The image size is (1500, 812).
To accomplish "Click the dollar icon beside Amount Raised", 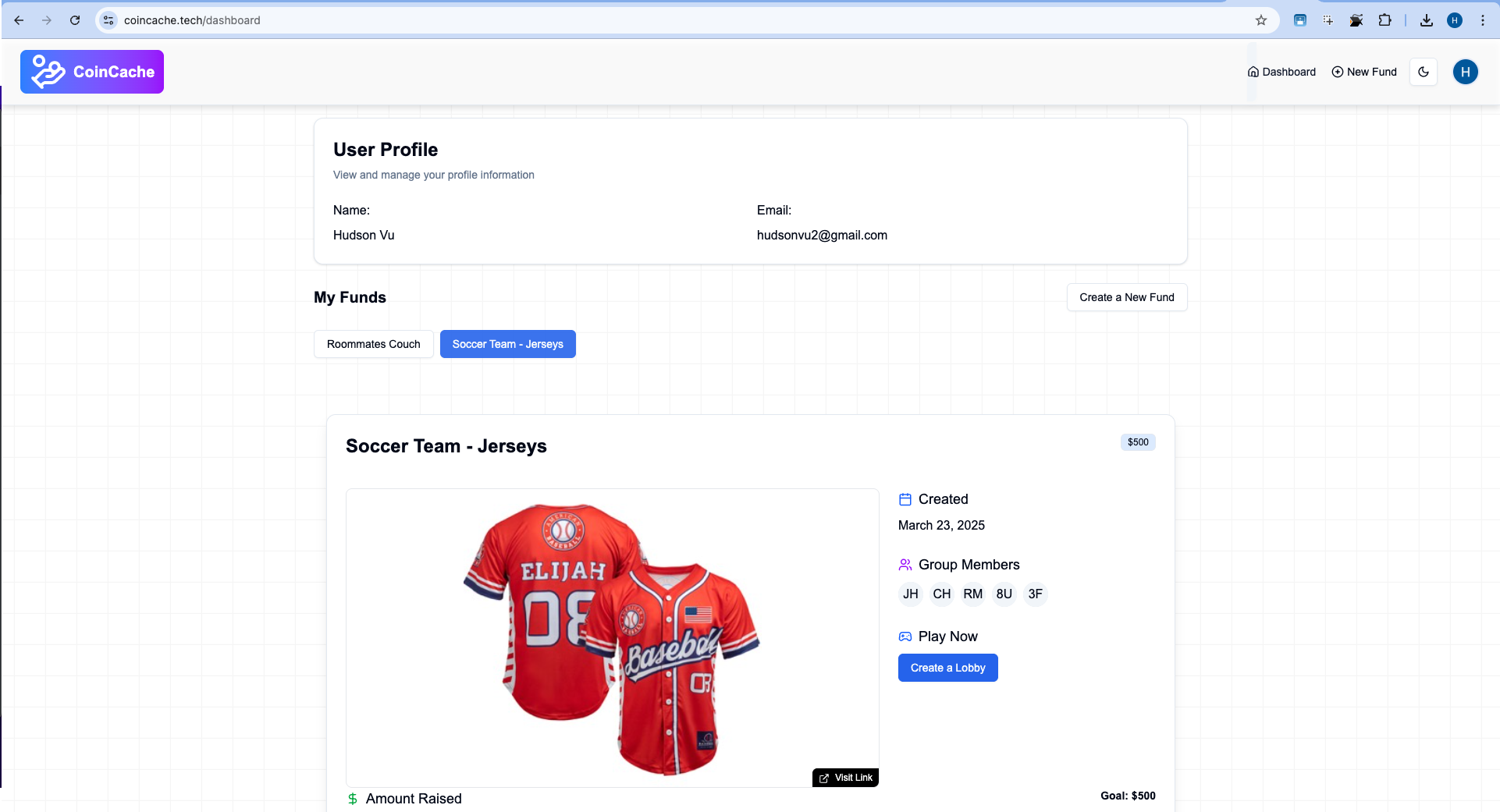I will point(353,799).
